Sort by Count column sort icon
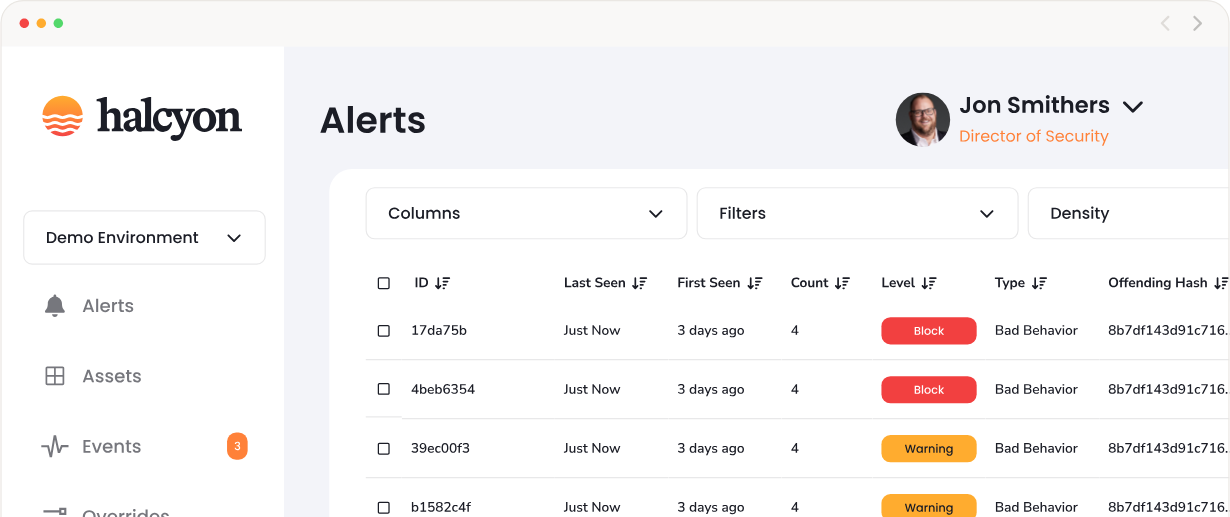This screenshot has width=1230, height=517. [842, 283]
